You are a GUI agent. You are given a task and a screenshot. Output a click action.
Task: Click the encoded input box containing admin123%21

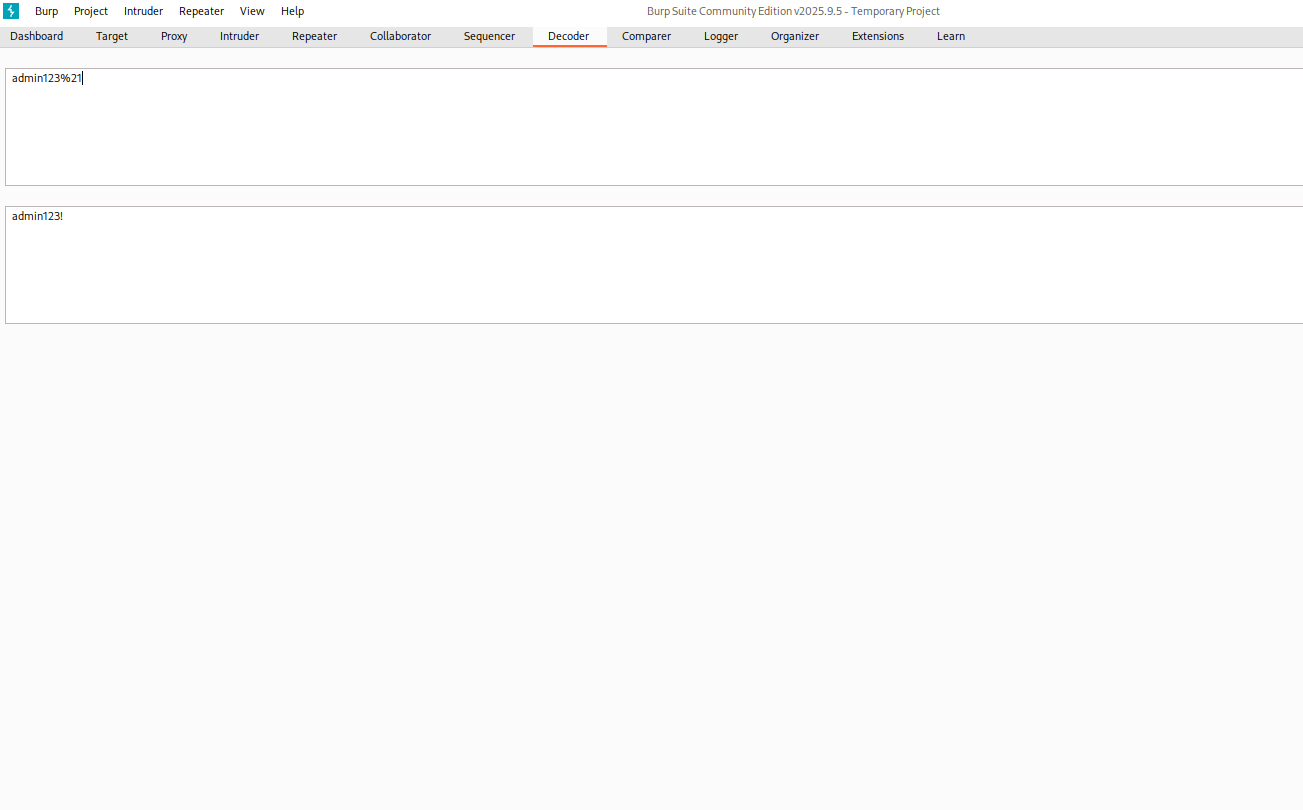coord(650,127)
